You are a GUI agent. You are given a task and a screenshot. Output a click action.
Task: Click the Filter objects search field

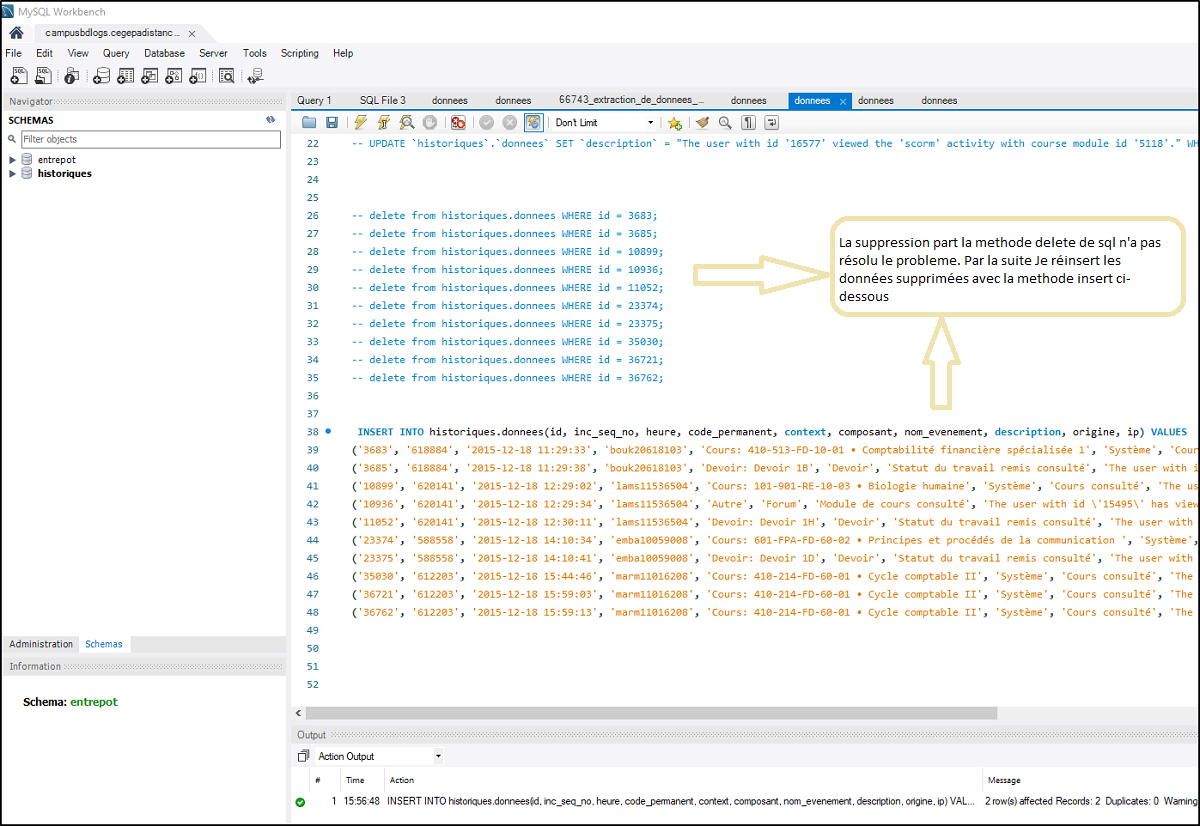pyautogui.click(x=150, y=139)
